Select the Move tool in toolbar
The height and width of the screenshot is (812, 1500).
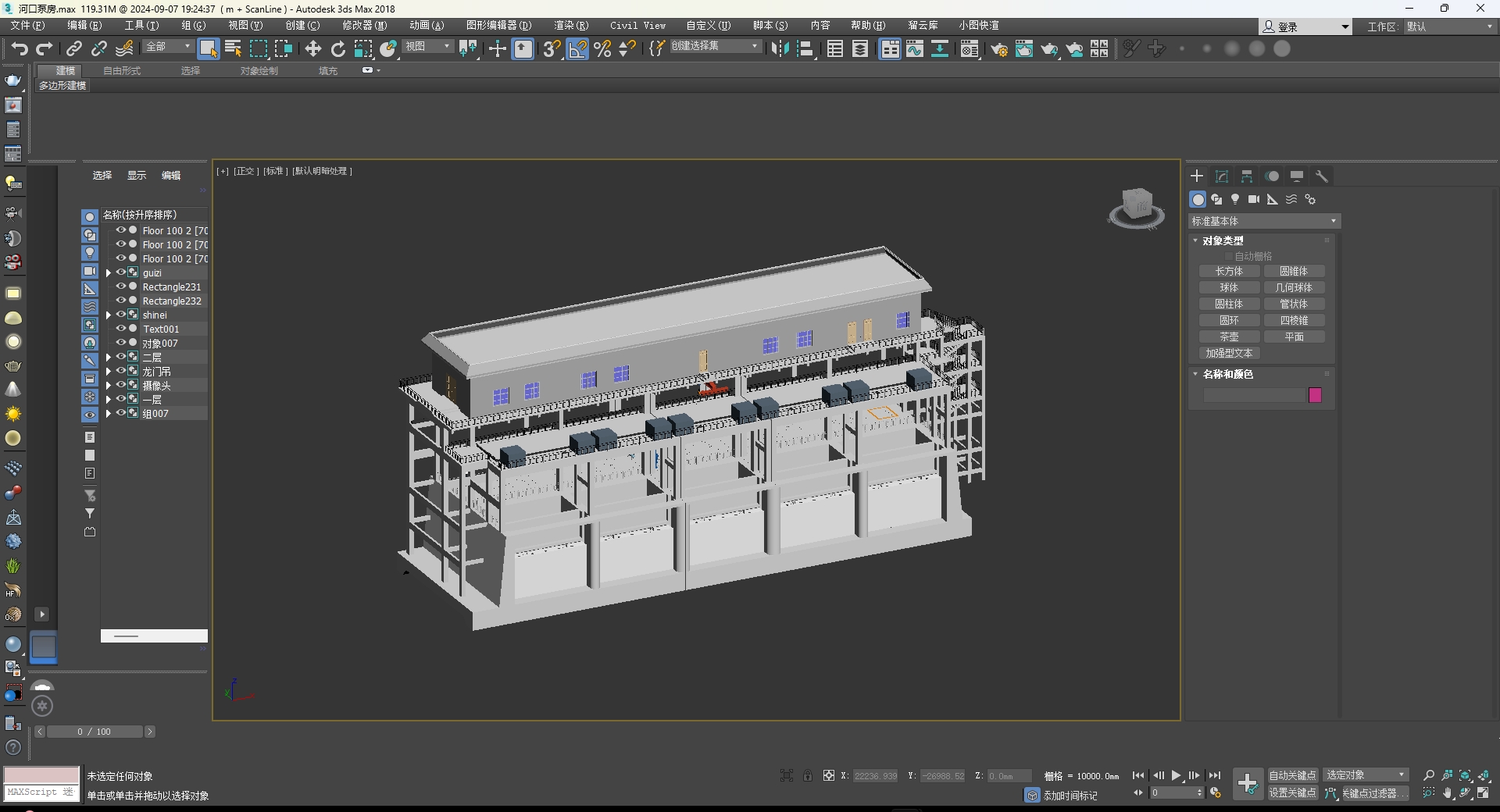click(312, 49)
